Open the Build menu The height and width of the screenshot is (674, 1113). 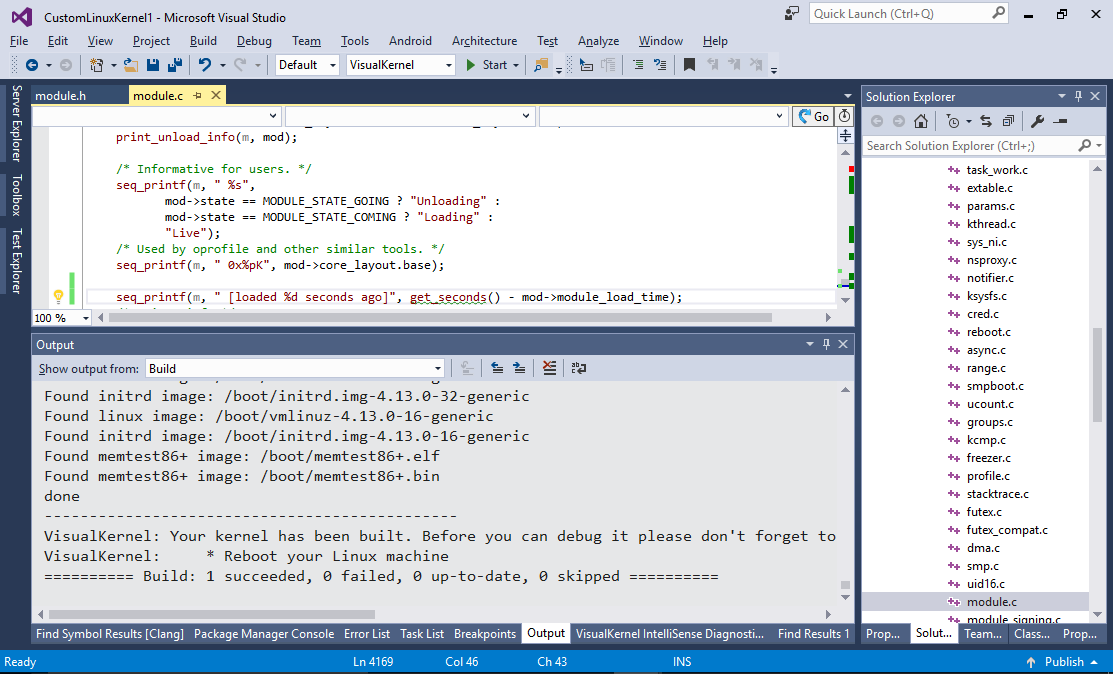[x=203, y=41]
